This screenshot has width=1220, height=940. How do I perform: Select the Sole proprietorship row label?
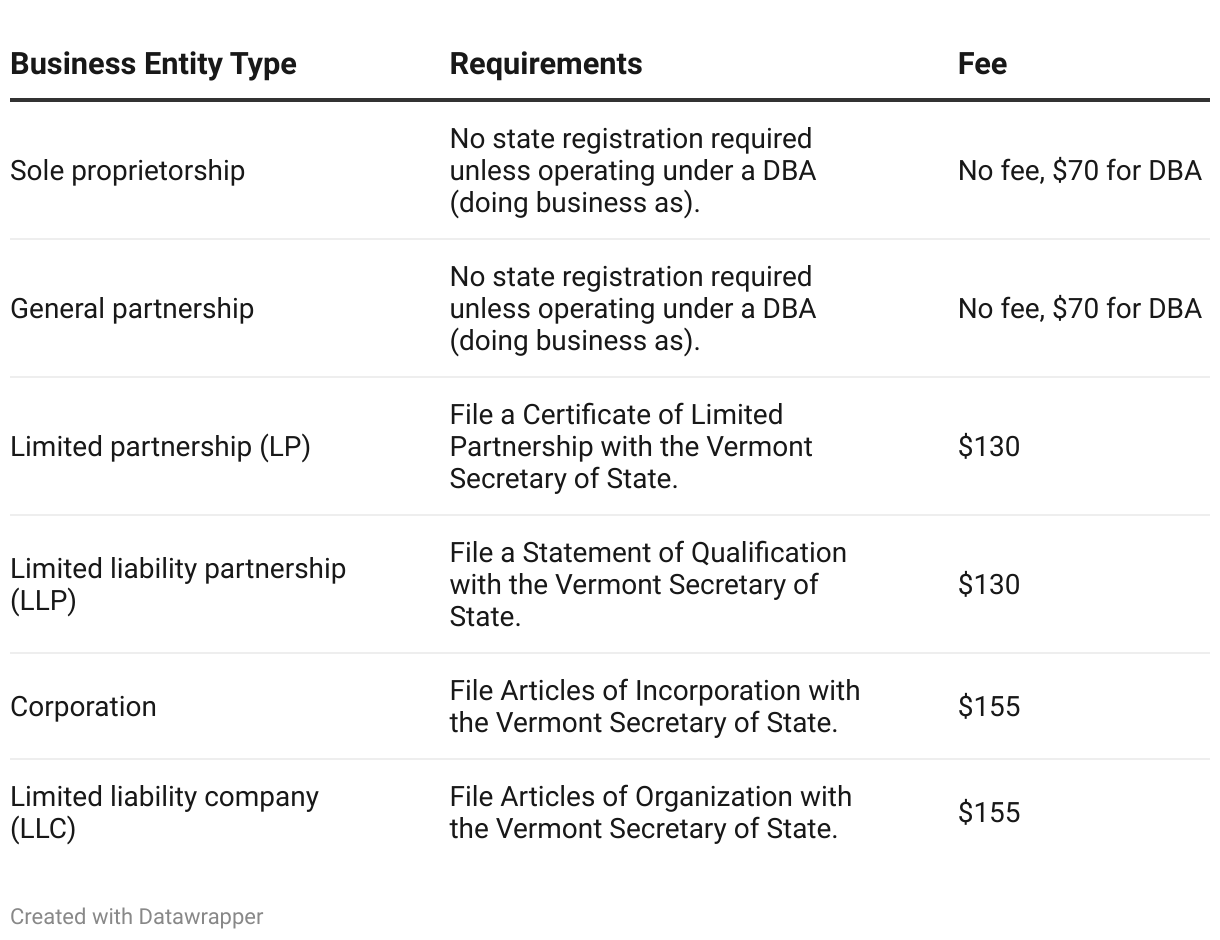(127, 170)
